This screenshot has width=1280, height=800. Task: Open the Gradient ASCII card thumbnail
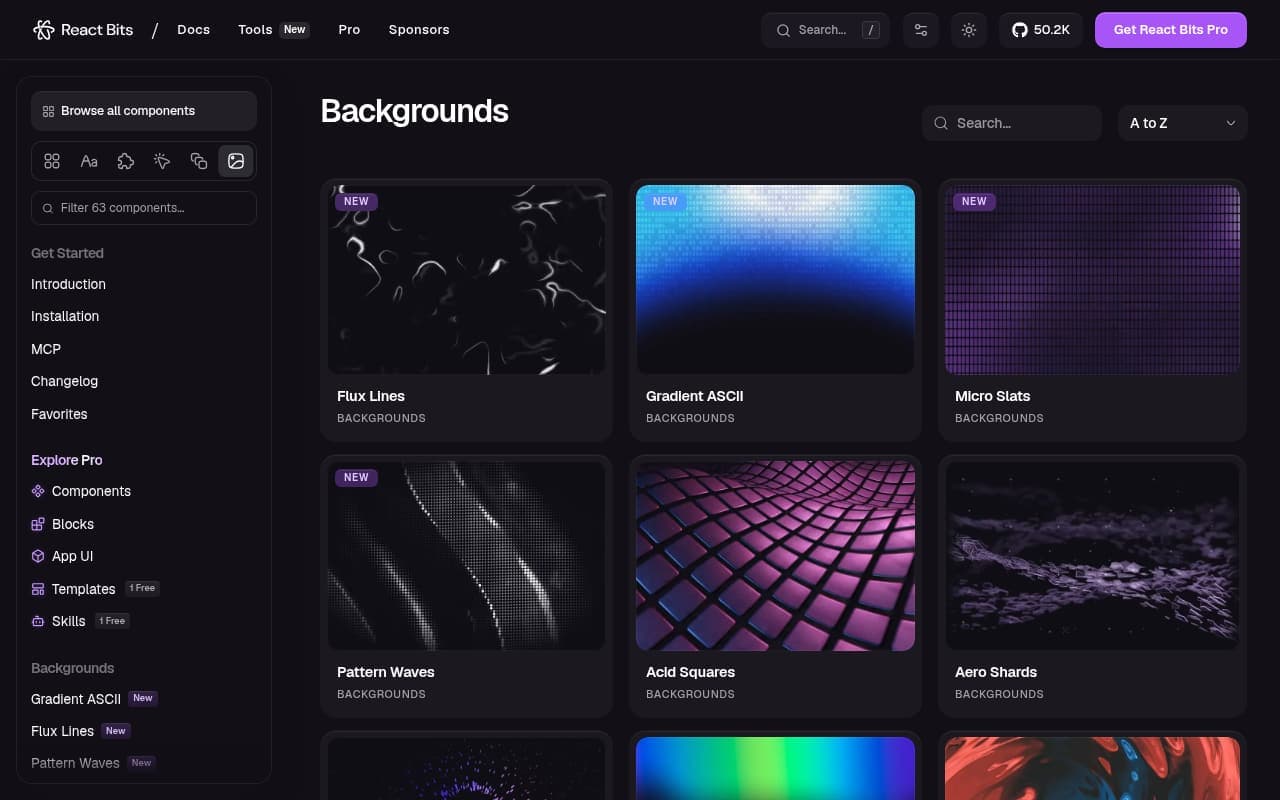click(775, 280)
